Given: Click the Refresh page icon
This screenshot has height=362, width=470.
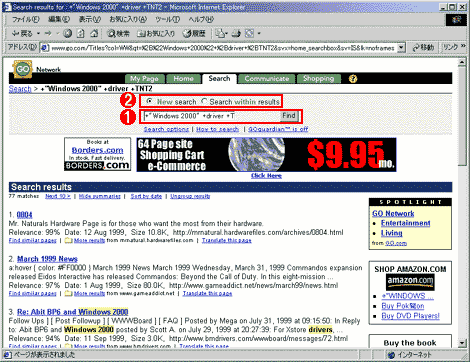Looking at the screenshot, I should click(x=81, y=33).
